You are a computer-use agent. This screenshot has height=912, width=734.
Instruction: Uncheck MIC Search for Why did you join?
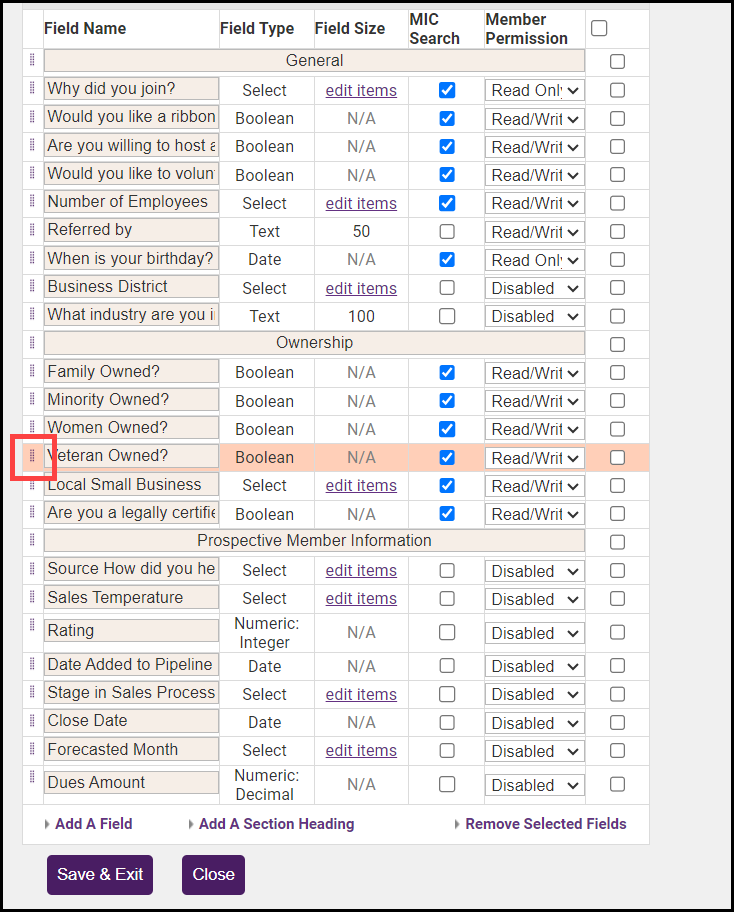447,90
